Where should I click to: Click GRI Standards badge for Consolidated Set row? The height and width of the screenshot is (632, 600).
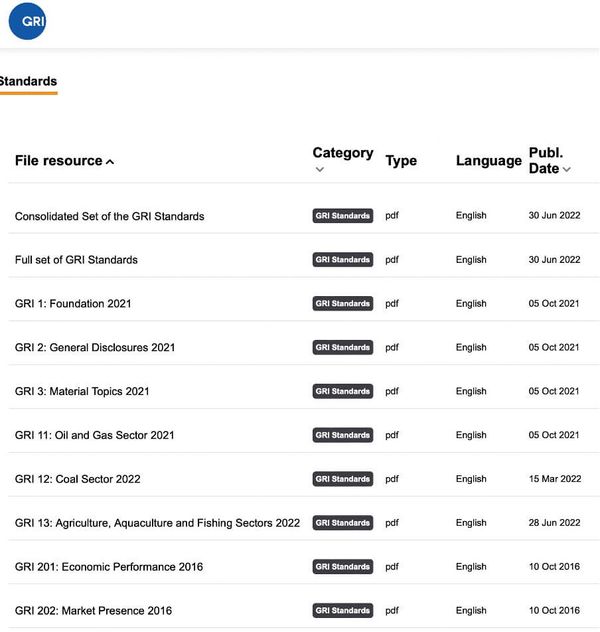[342, 216]
